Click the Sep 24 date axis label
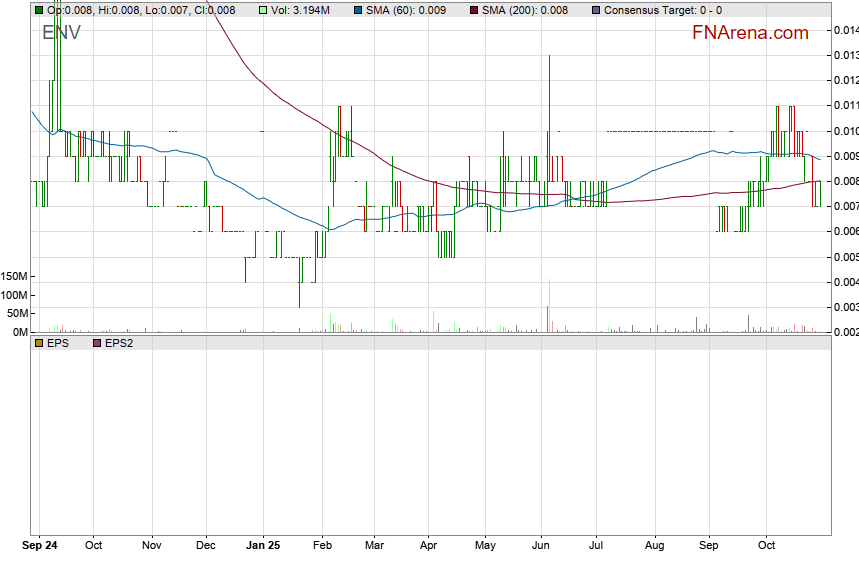Viewport: 859px width, 566px height. click(x=40, y=546)
